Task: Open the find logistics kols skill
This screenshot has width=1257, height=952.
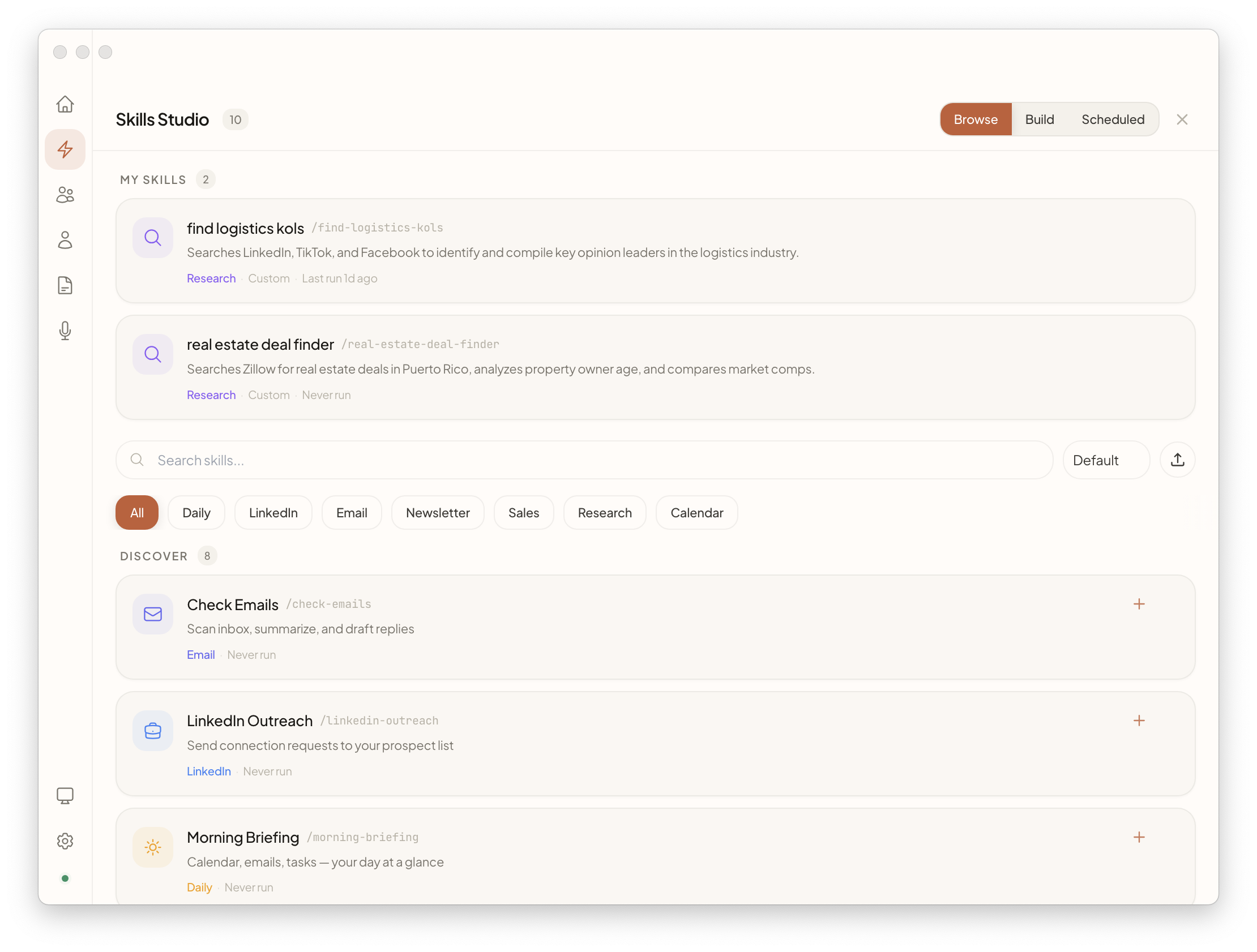Action: tap(245, 228)
